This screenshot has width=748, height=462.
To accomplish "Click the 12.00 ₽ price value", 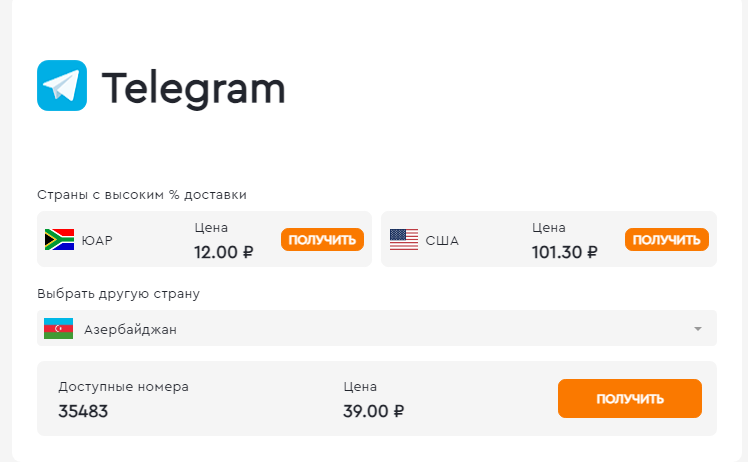I will (223, 252).
